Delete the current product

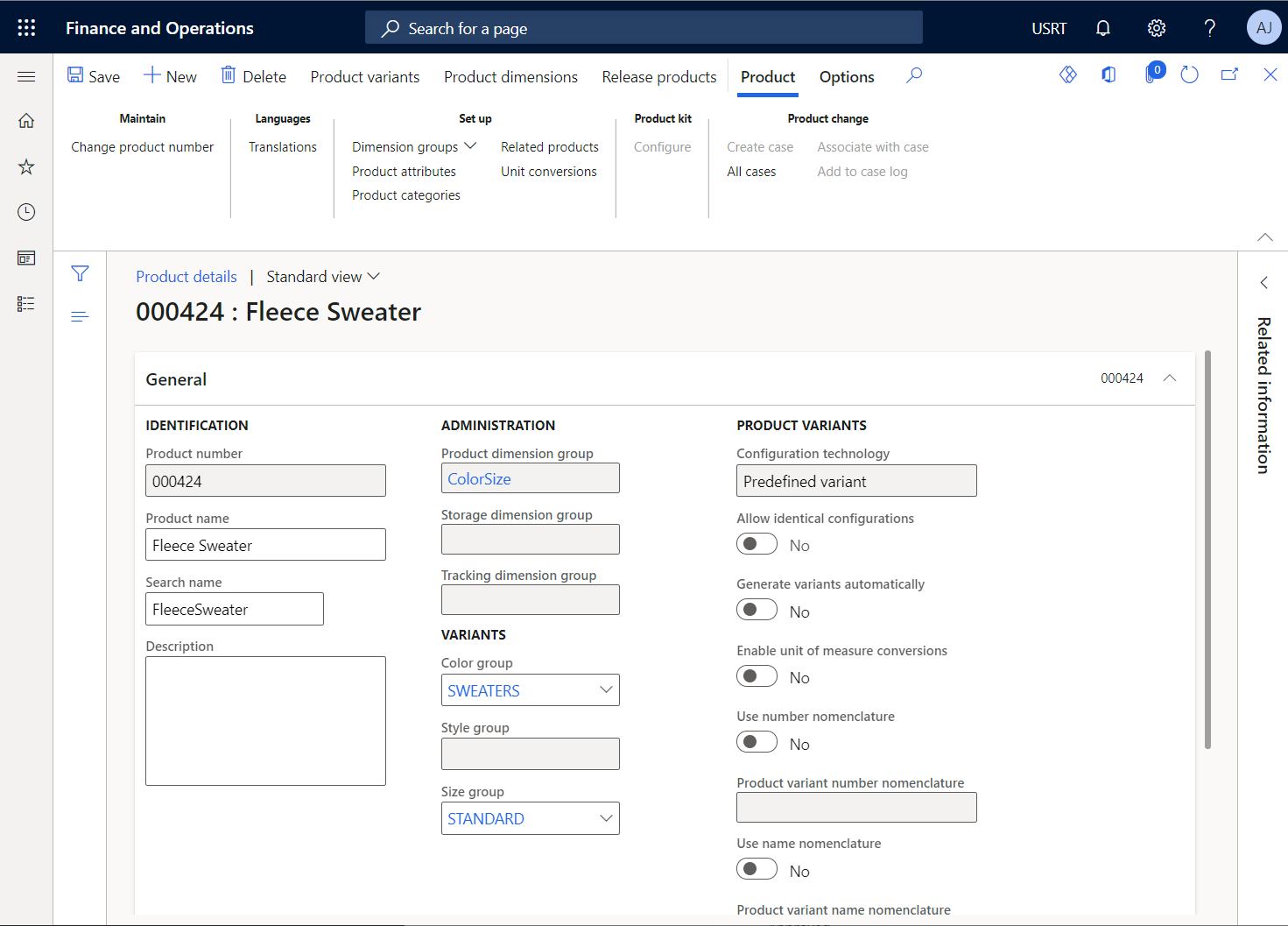253,76
